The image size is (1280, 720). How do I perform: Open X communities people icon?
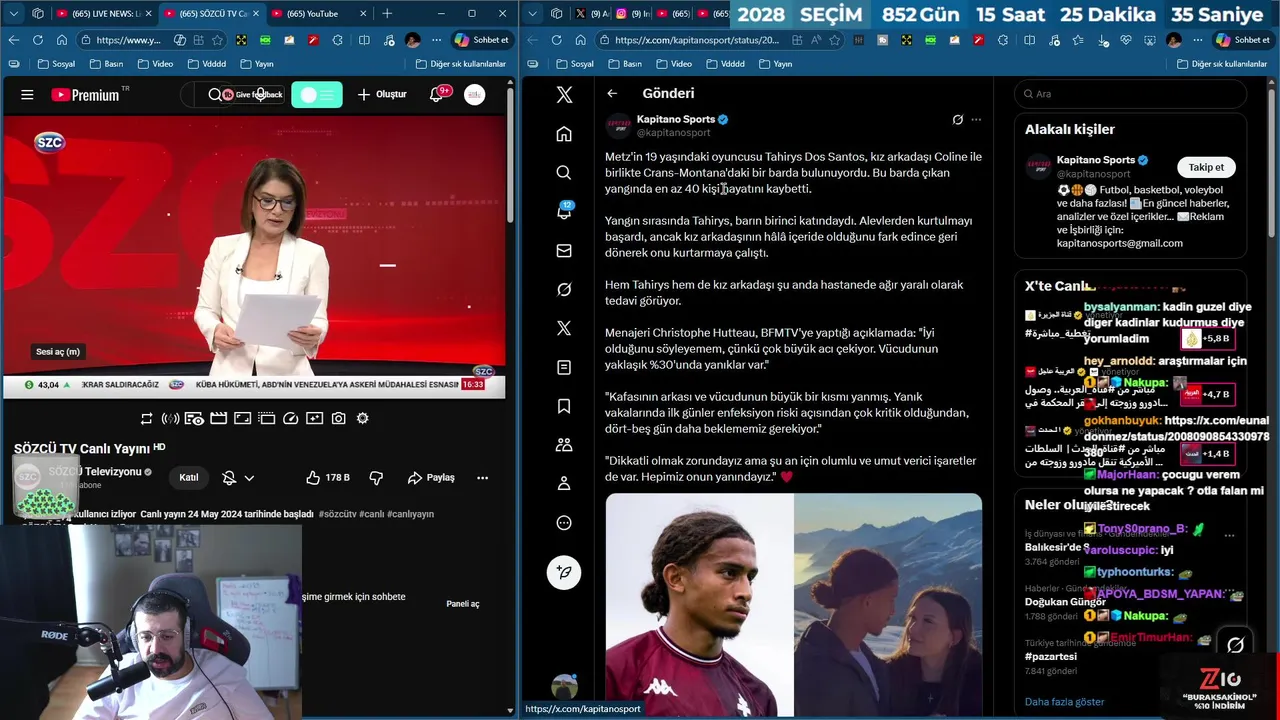pos(564,445)
